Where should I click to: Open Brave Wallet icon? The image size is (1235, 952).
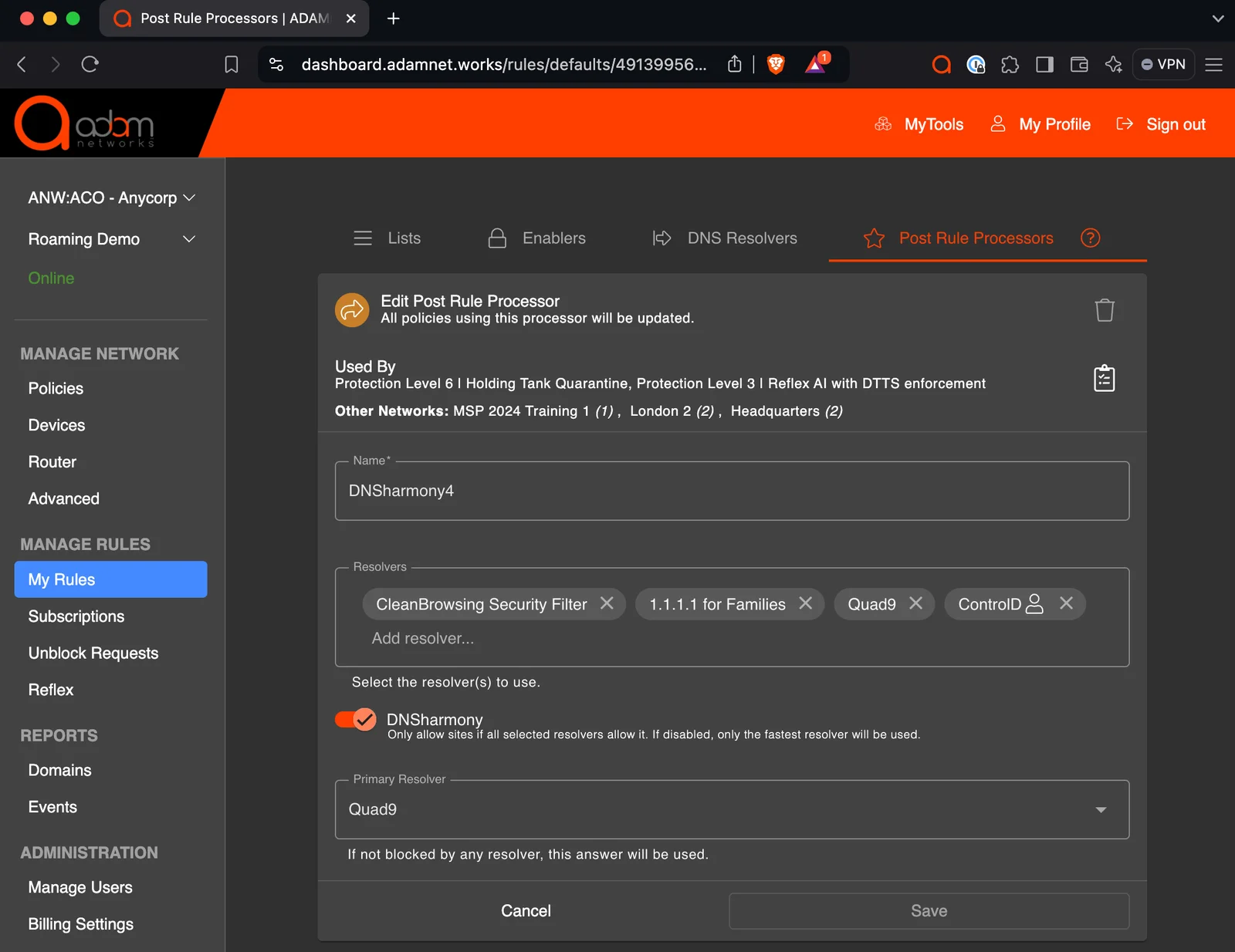click(1079, 64)
